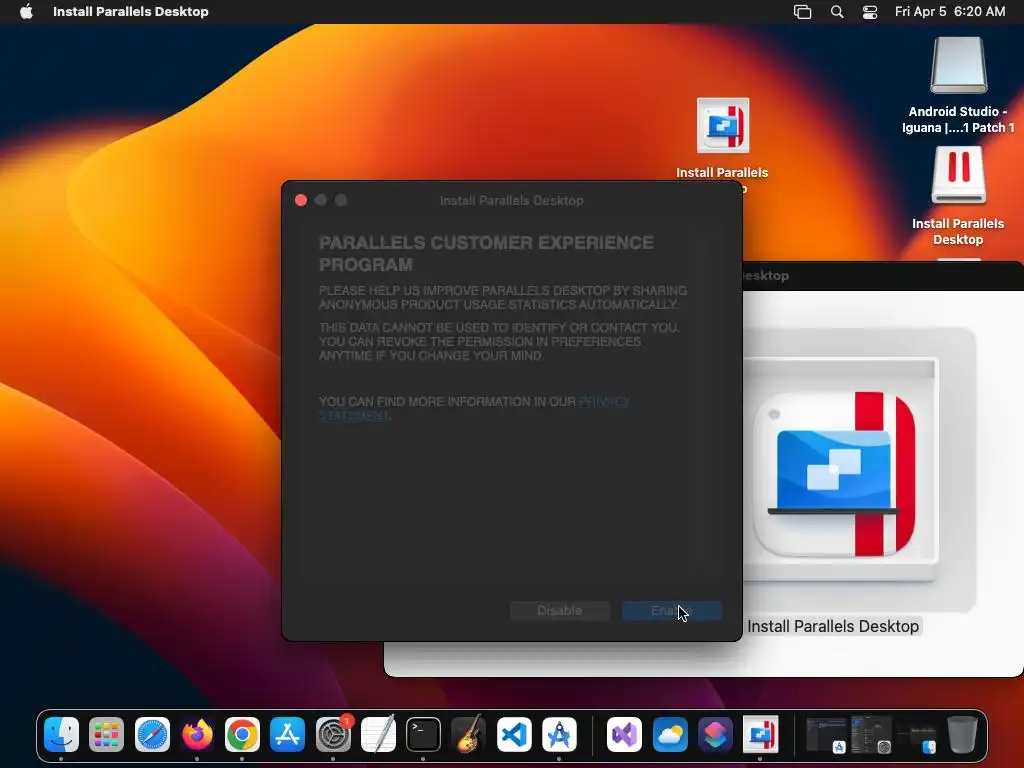Viewport: 1024px width, 768px height.
Task: Open Launchpad in the dock
Action: [106, 735]
